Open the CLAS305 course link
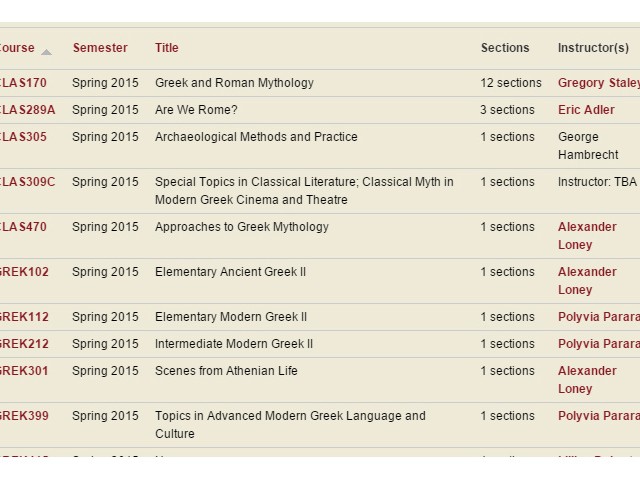 (x=23, y=137)
